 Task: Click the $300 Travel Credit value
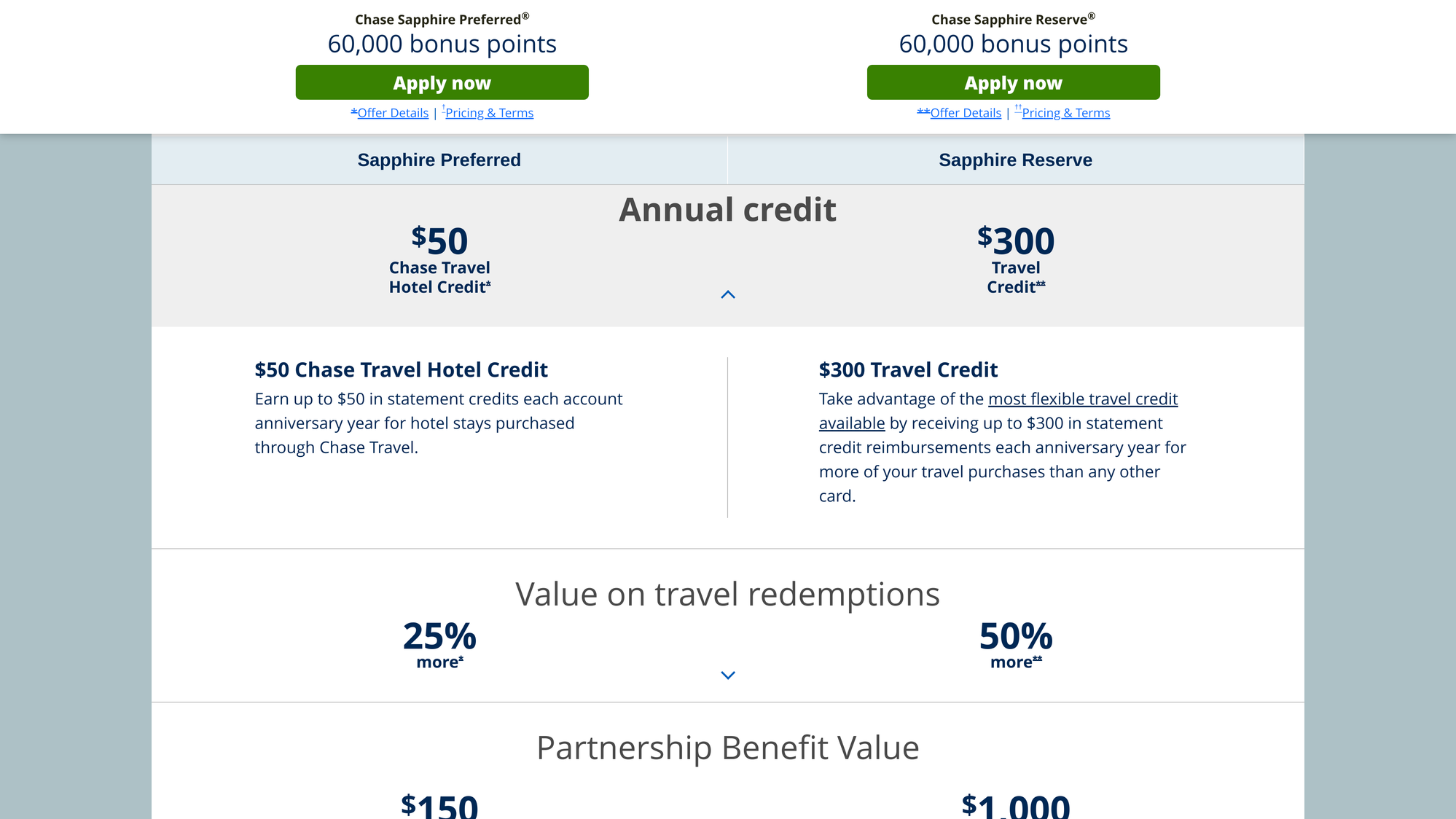tap(1016, 242)
